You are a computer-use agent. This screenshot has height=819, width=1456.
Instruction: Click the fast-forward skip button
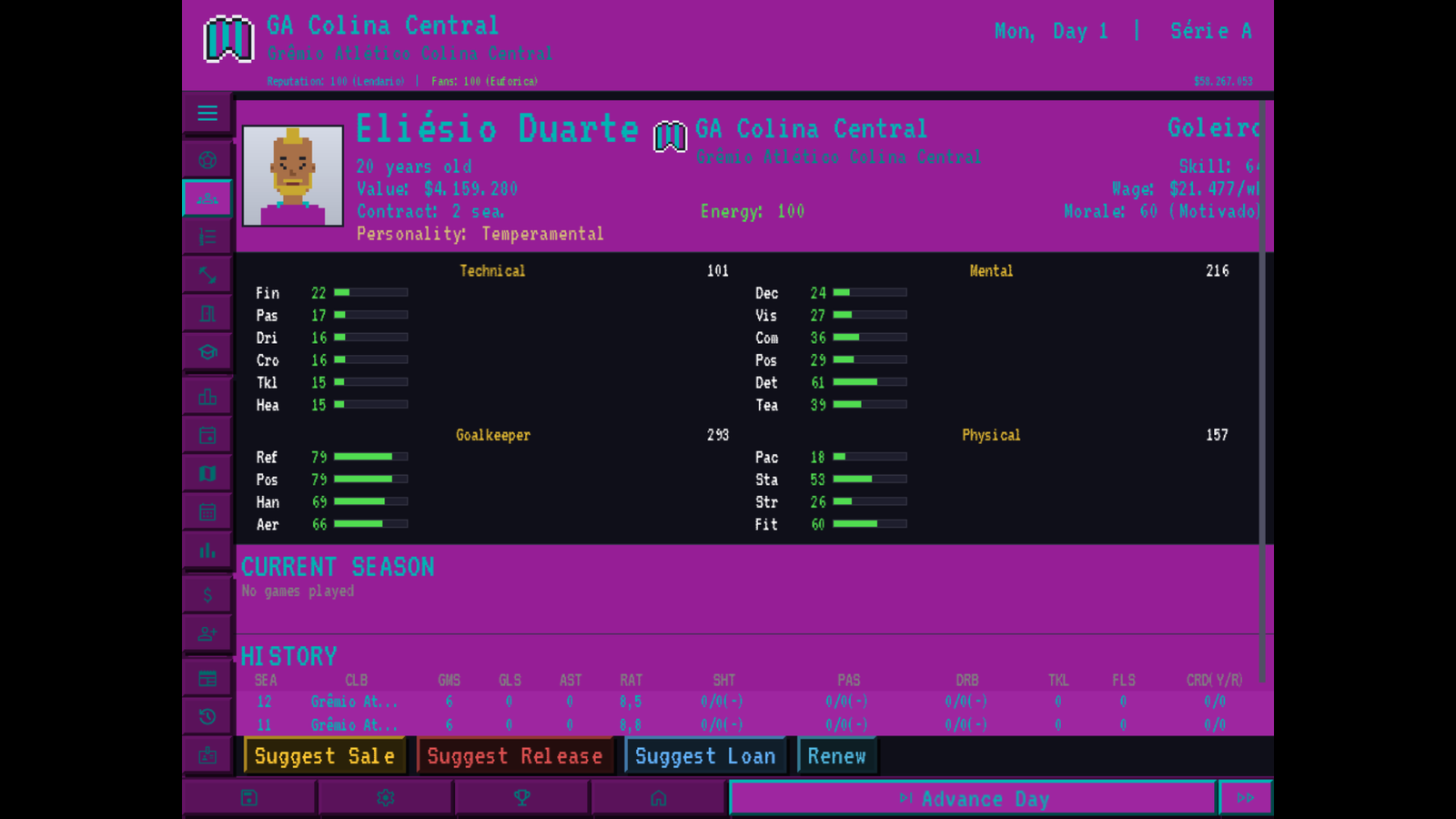[1246, 798]
